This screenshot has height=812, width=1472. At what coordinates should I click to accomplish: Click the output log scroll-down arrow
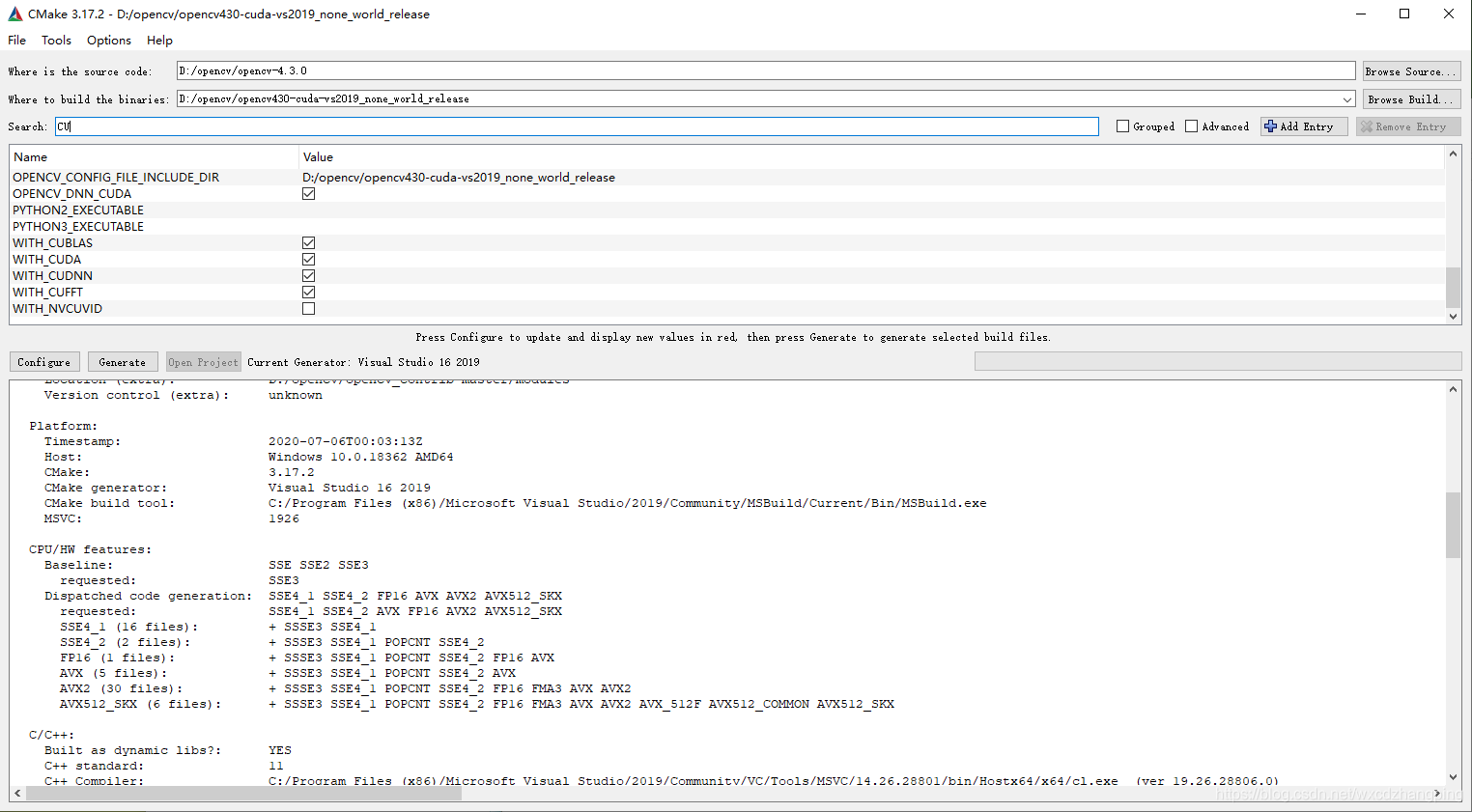[x=1453, y=776]
